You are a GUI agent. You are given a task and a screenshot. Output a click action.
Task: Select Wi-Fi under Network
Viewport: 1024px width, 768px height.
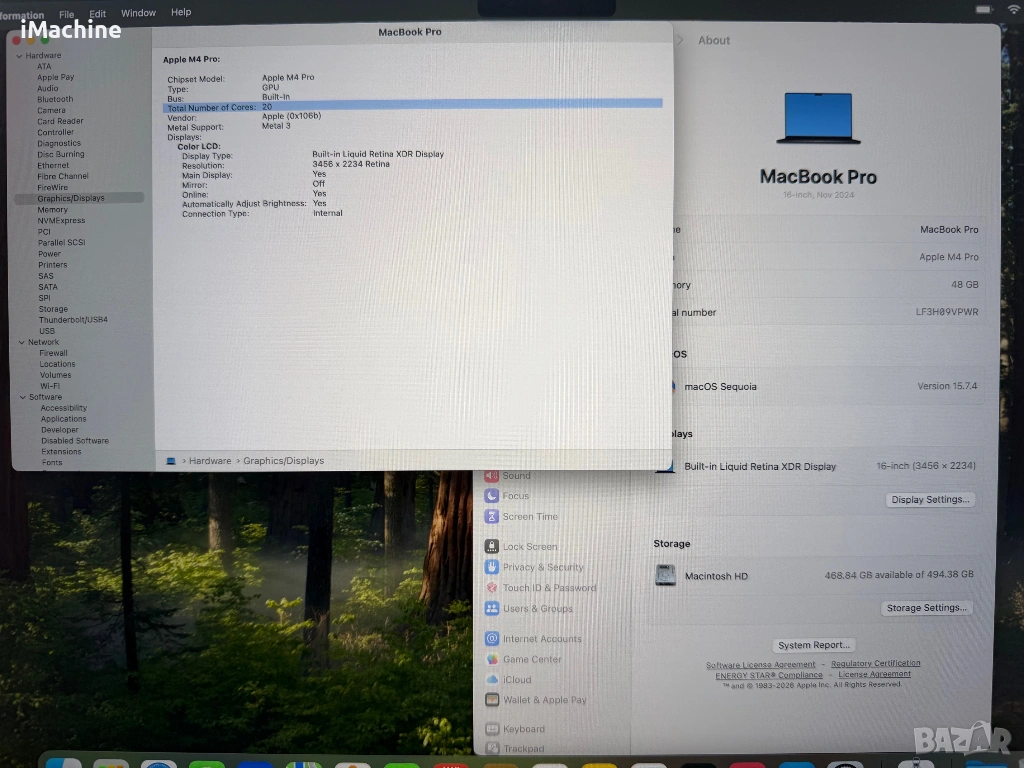50,386
